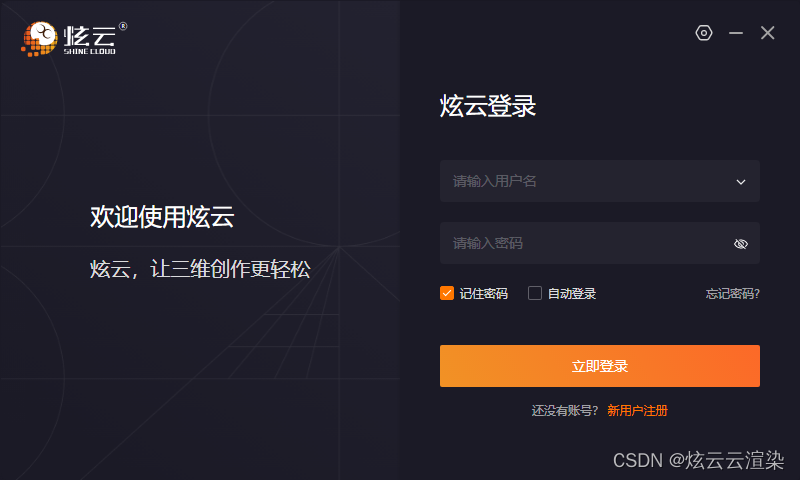Viewport: 800px width, 480px height.
Task: Focus the username input field
Action: [x=599, y=181]
